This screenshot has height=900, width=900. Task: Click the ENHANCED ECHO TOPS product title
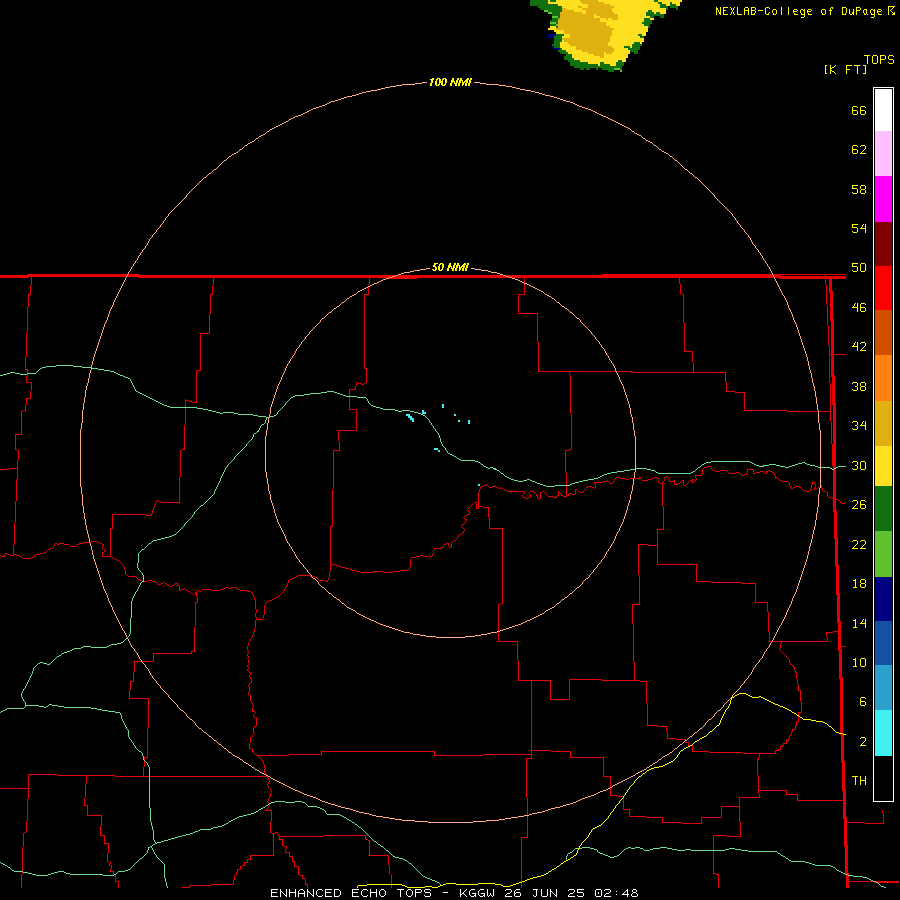point(351,893)
